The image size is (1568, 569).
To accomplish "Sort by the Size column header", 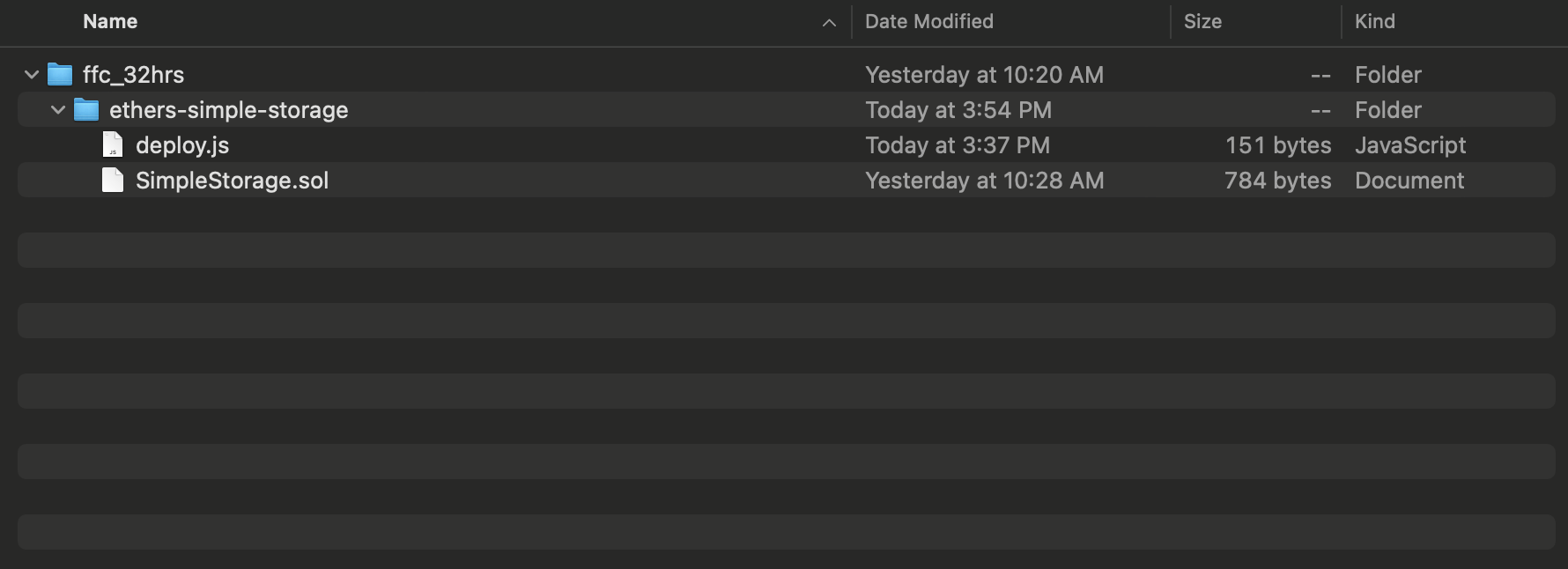I will (x=1202, y=21).
